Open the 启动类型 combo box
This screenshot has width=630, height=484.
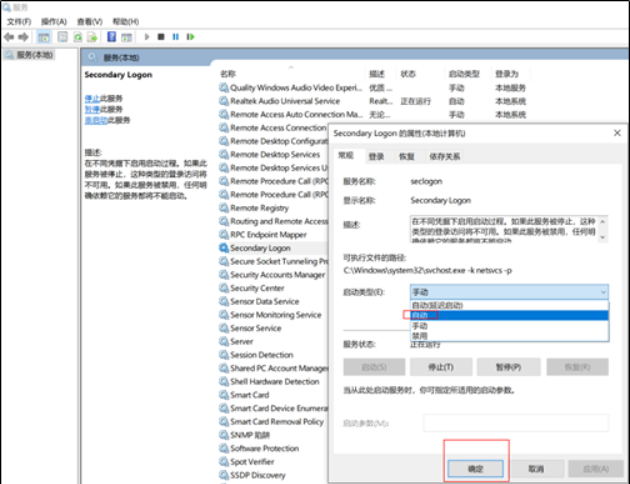click(508, 291)
